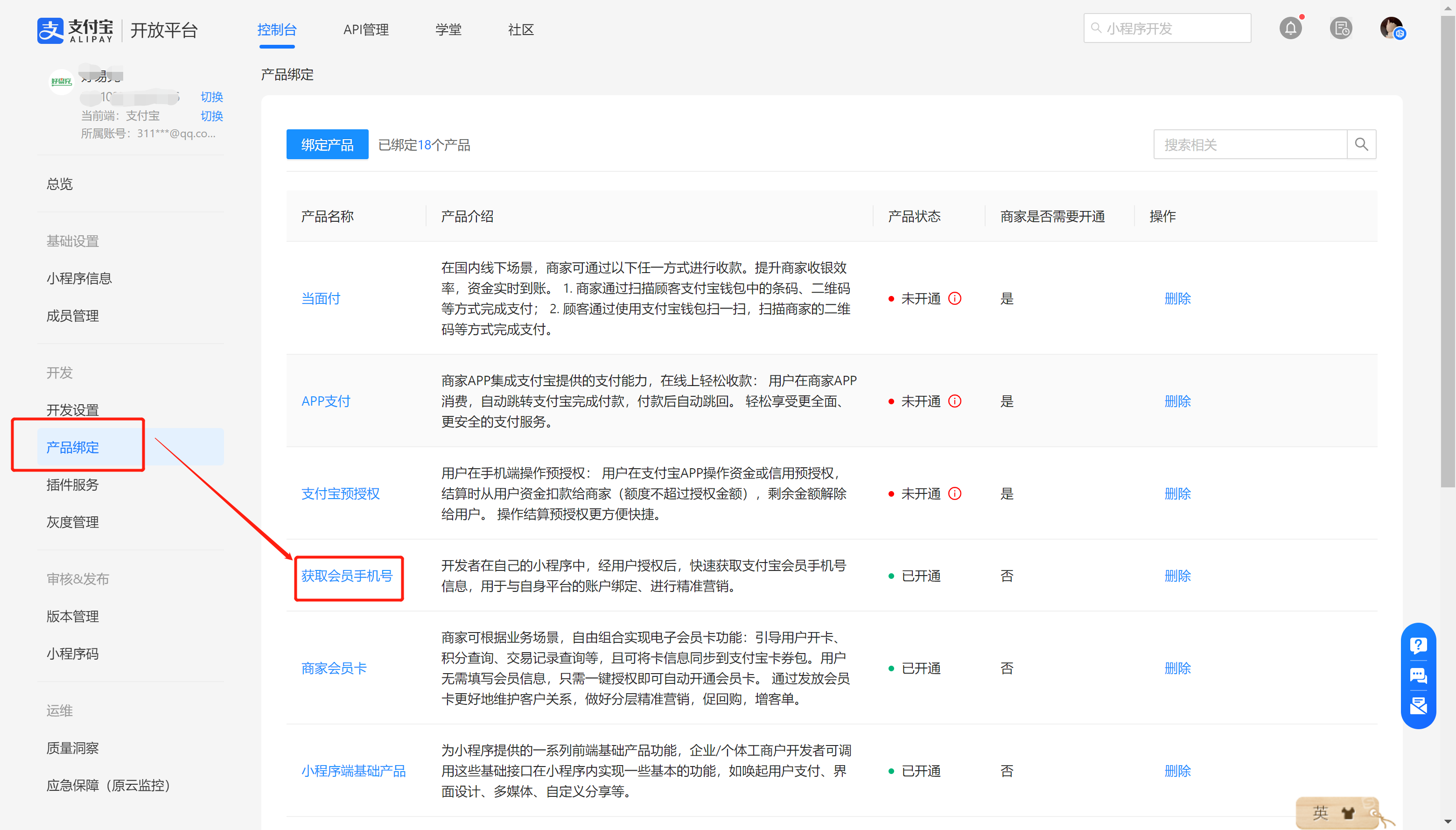
Task: Click the product search magnifier button
Action: coord(1361,144)
